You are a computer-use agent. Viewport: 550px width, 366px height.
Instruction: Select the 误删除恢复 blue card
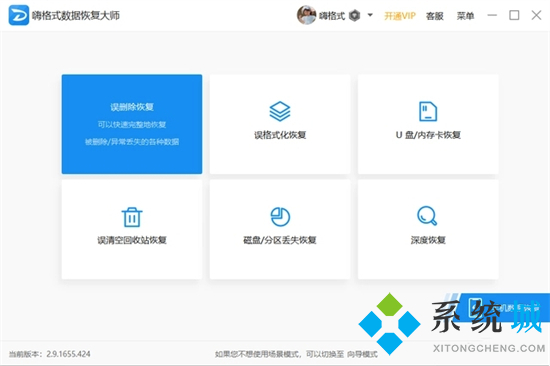(x=132, y=124)
